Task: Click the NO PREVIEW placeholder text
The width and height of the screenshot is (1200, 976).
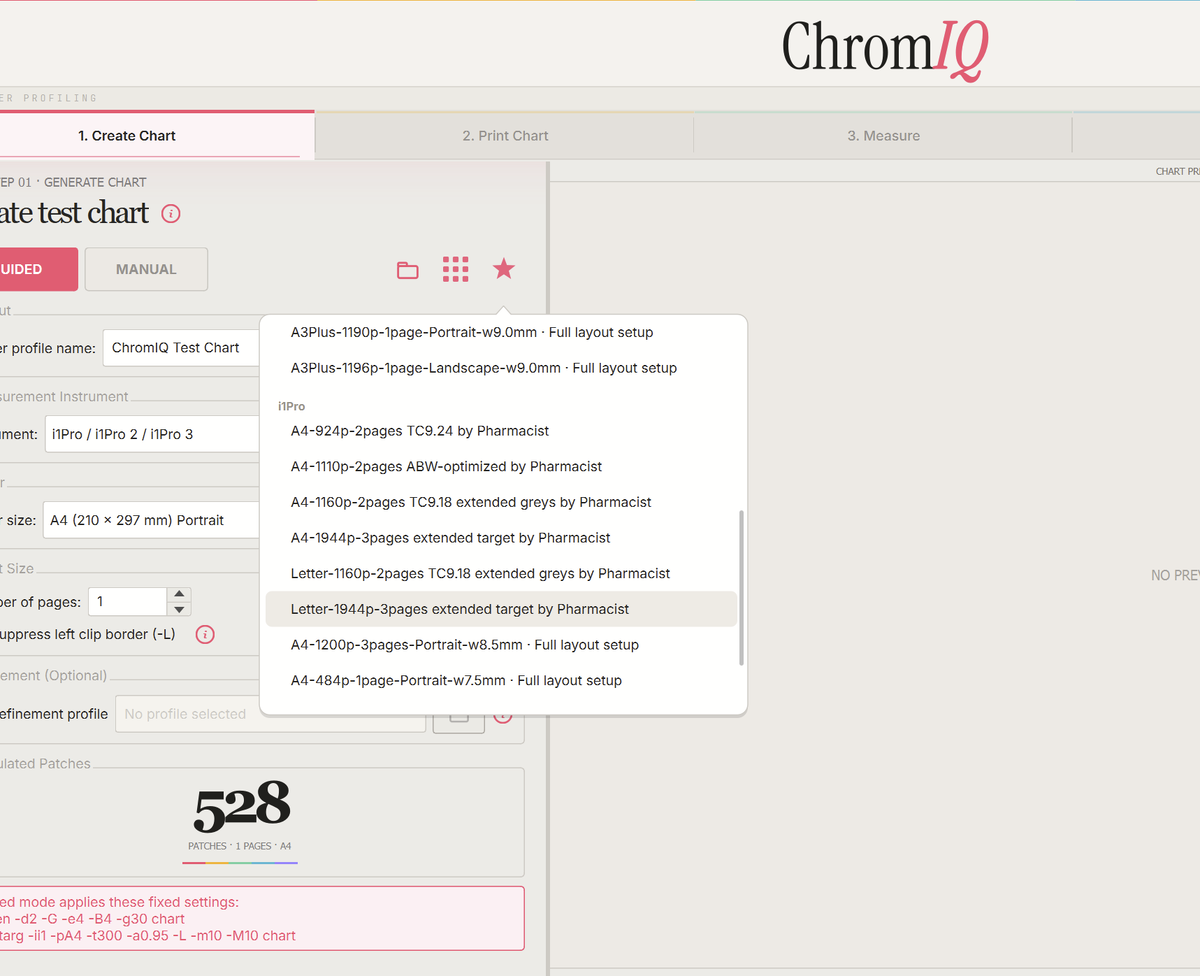Action: [x=1175, y=575]
